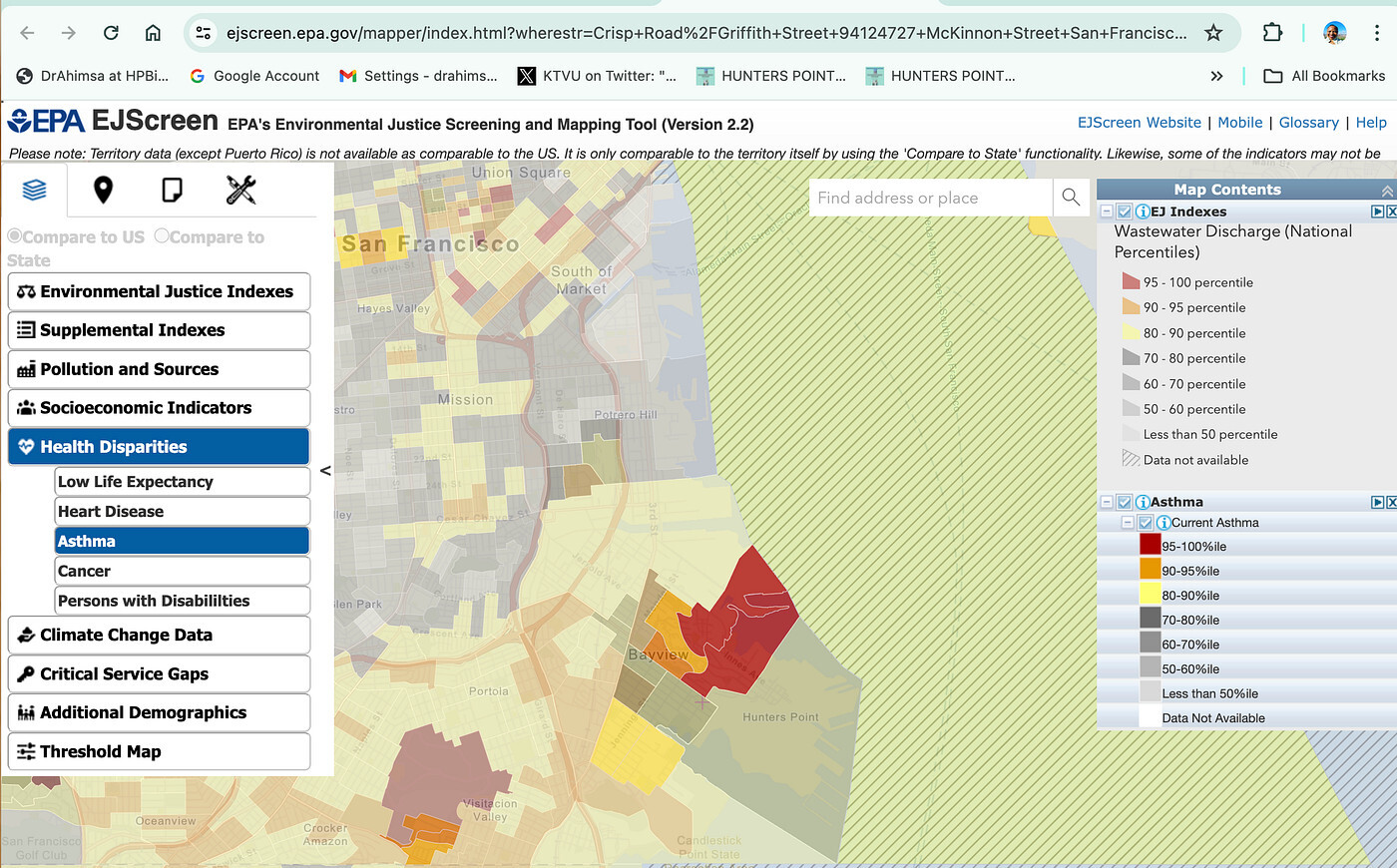Image resolution: width=1397 pixels, height=868 pixels.
Task: Click the red 95-100%ile asthma swatch
Action: point(1151,545)
